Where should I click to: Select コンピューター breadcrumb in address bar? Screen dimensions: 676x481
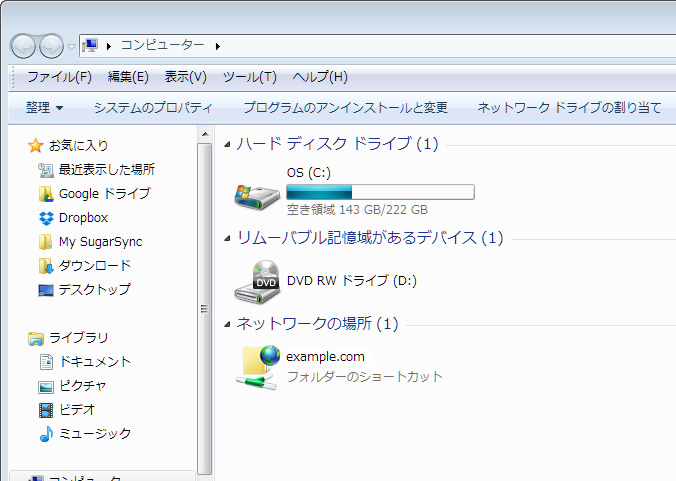click(163, 45)
